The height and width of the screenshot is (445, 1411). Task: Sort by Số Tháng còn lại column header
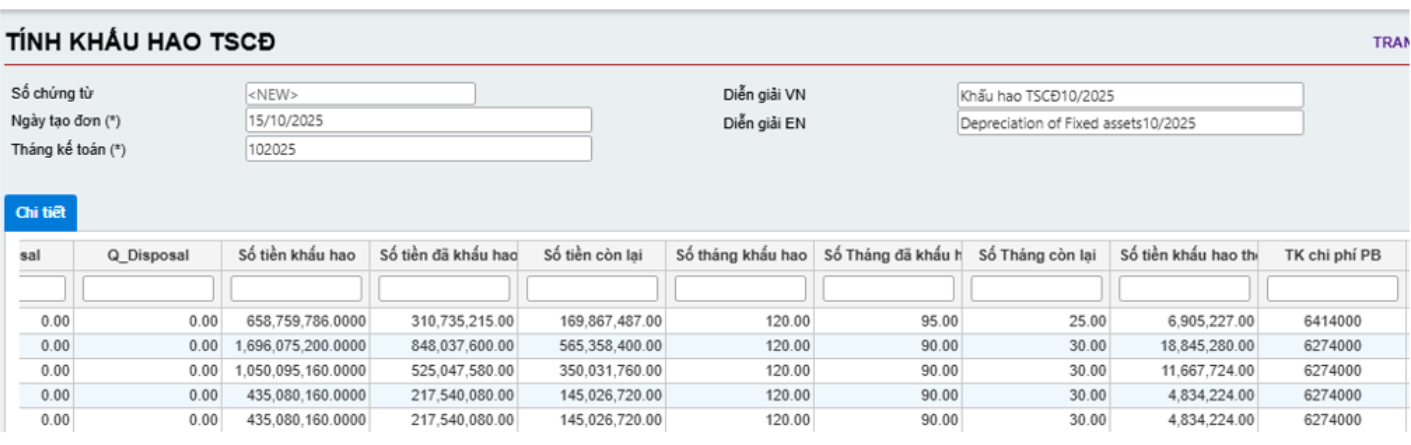pyautogui.click(x=1036, y=256)
